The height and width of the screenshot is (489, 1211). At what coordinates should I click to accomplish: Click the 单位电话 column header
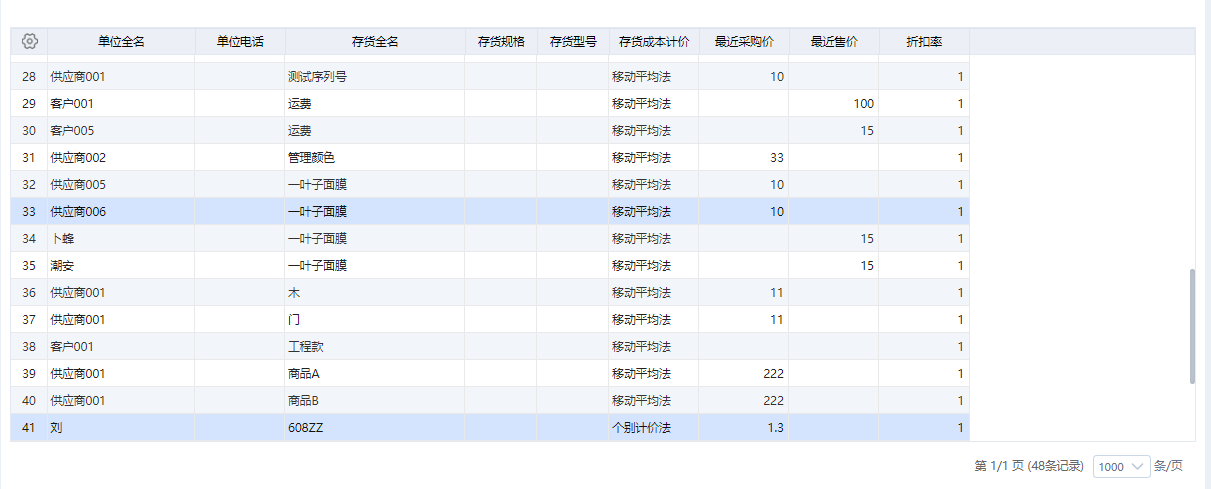[240, 42]
